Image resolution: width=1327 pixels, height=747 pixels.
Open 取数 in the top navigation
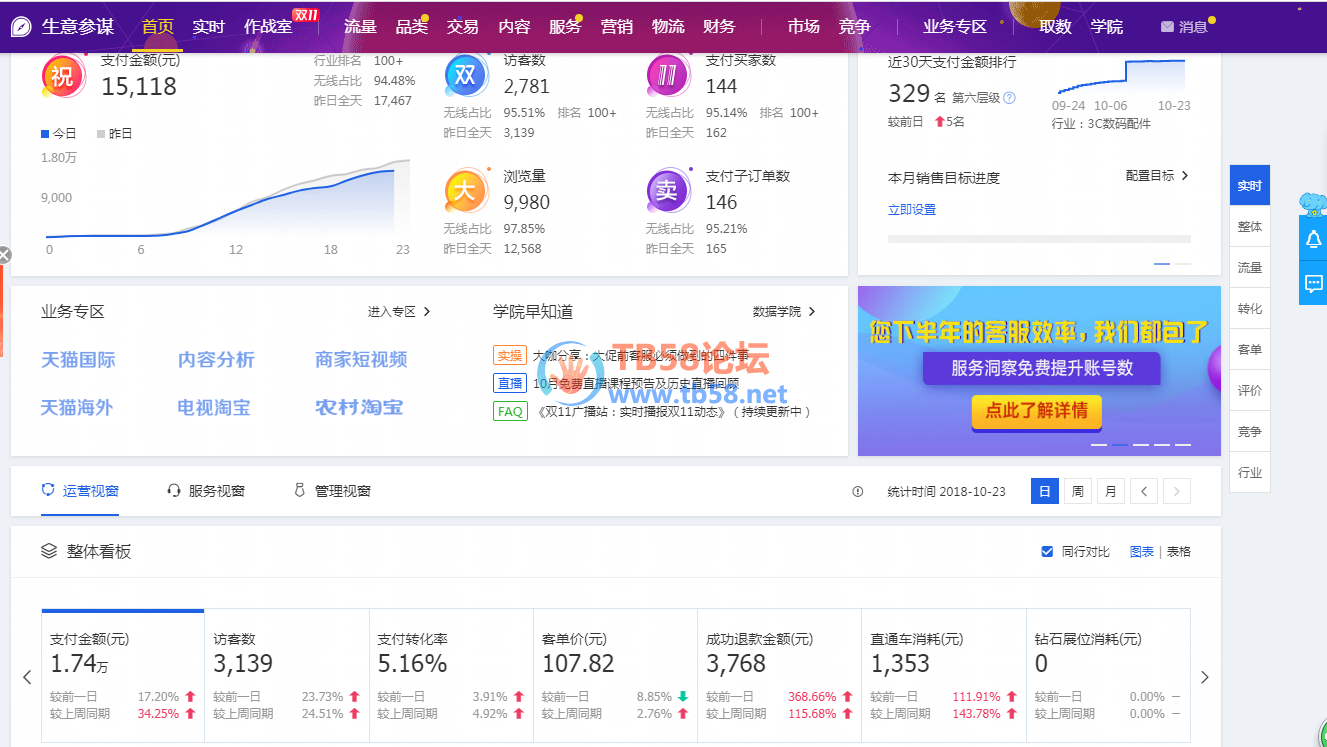click(1055, 27)
